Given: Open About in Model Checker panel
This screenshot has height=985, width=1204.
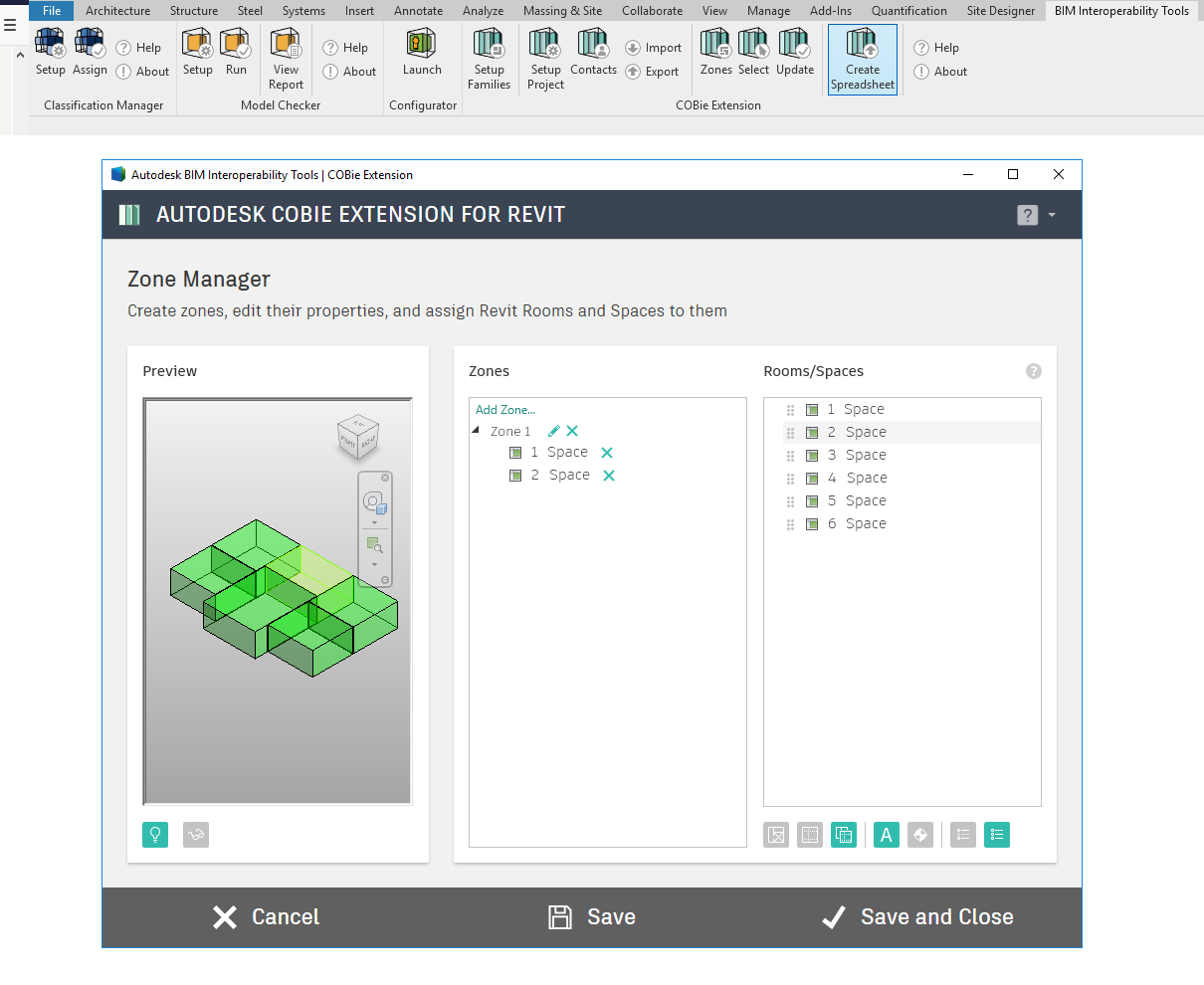Looking at the screenshot, I should [349, 72].
